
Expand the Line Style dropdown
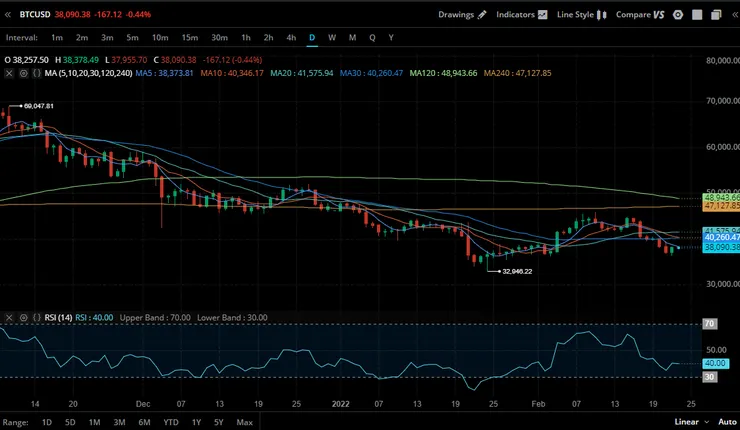(x=580, y=15)
